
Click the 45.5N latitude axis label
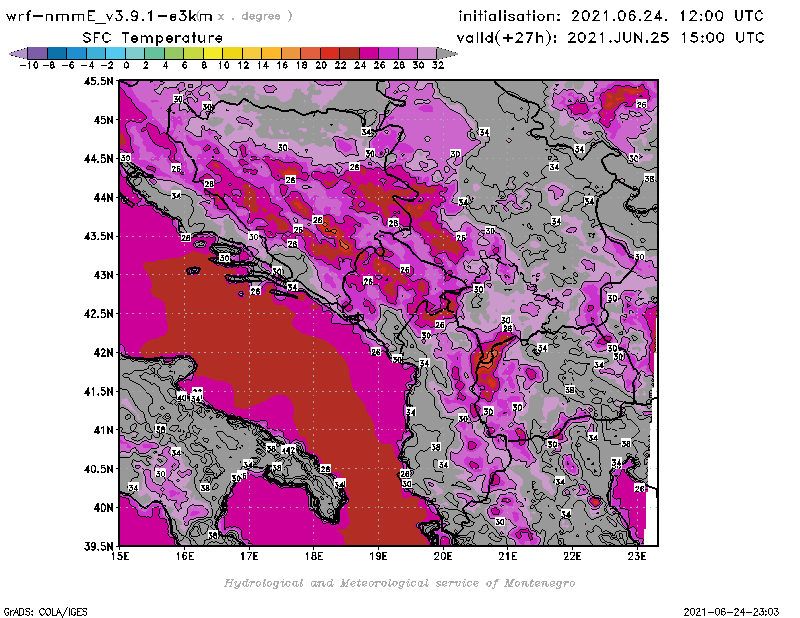96,82
